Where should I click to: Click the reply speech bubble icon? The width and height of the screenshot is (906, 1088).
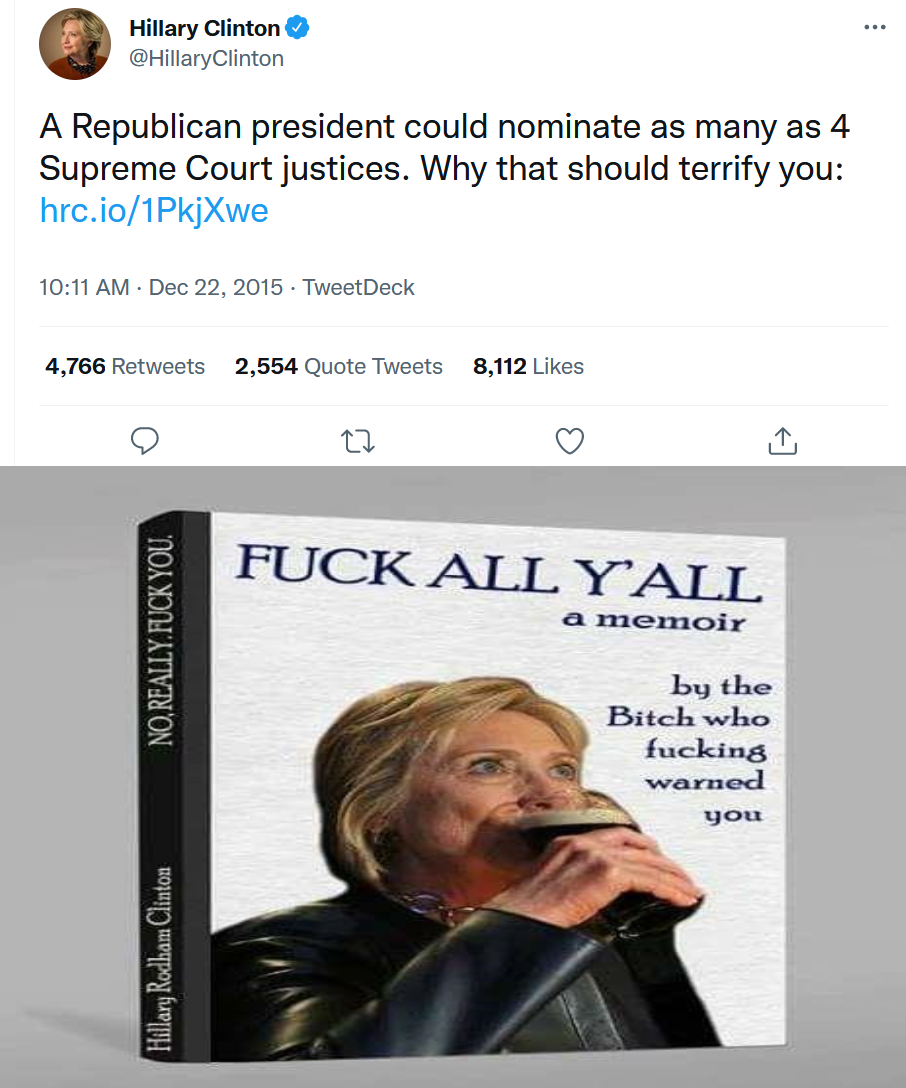coord(146,440)
